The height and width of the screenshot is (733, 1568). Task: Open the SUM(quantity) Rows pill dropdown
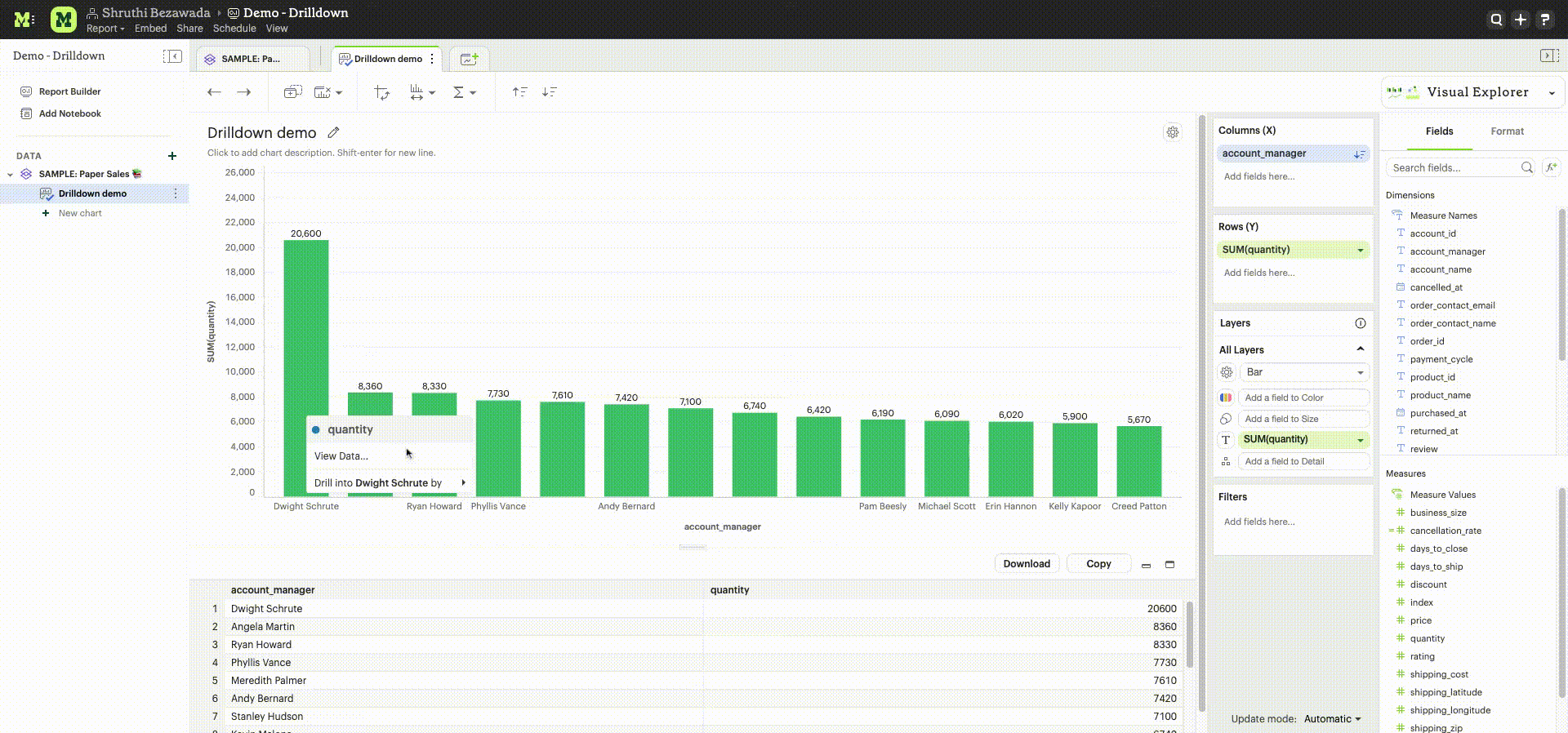tap(1361, 251)
